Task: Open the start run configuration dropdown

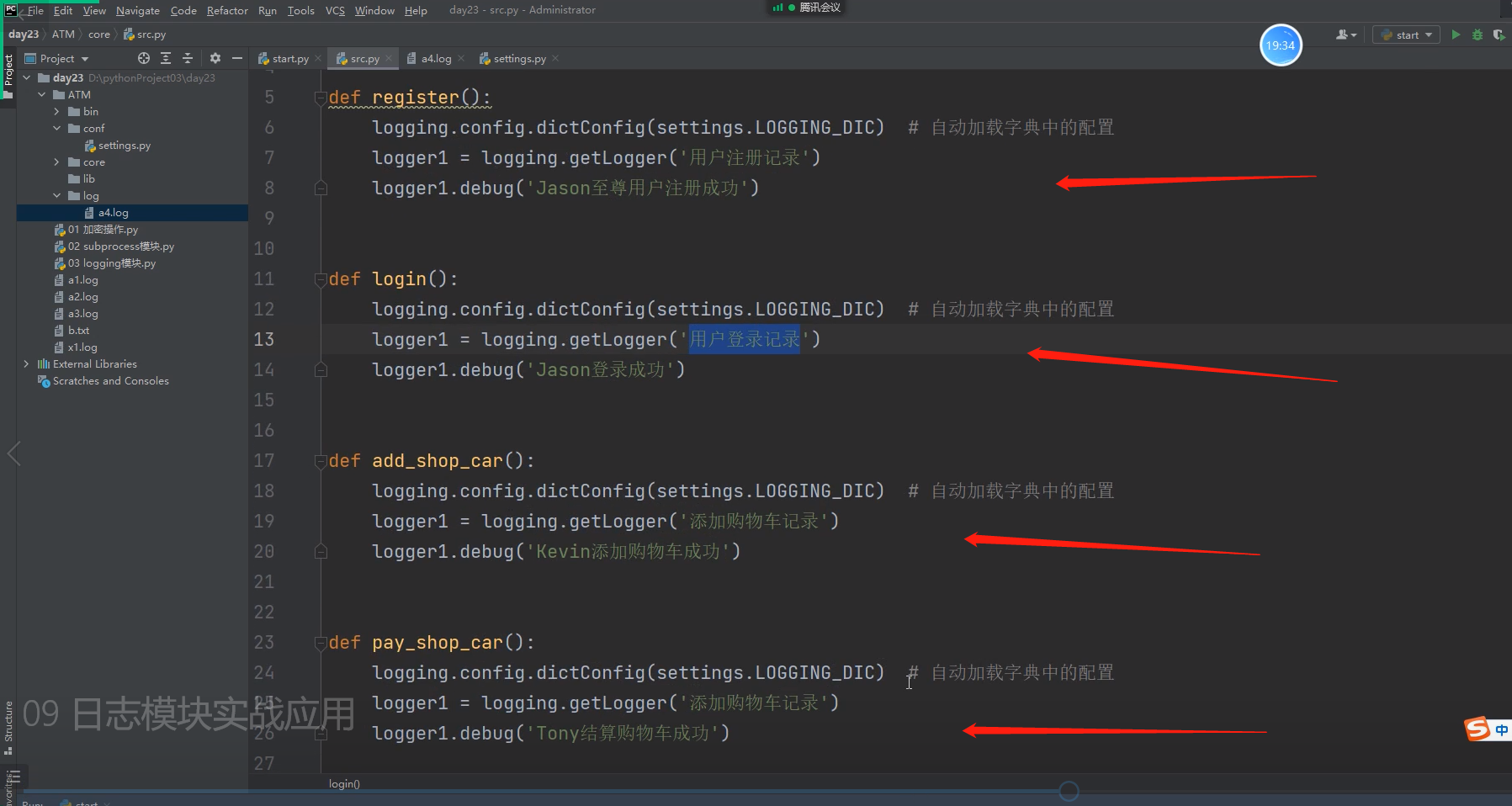Action: [x=1407, y=34]
